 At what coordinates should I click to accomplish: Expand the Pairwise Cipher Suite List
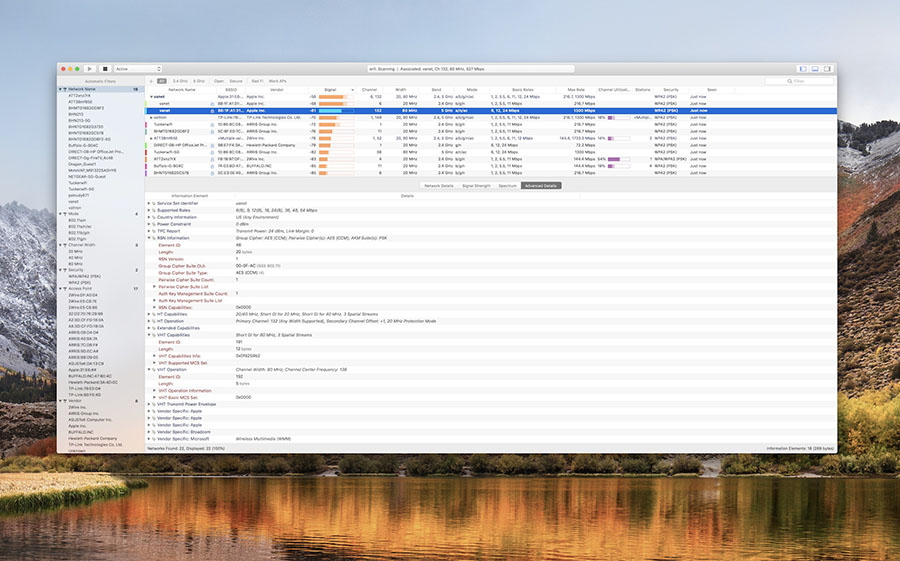click(154, 287)
